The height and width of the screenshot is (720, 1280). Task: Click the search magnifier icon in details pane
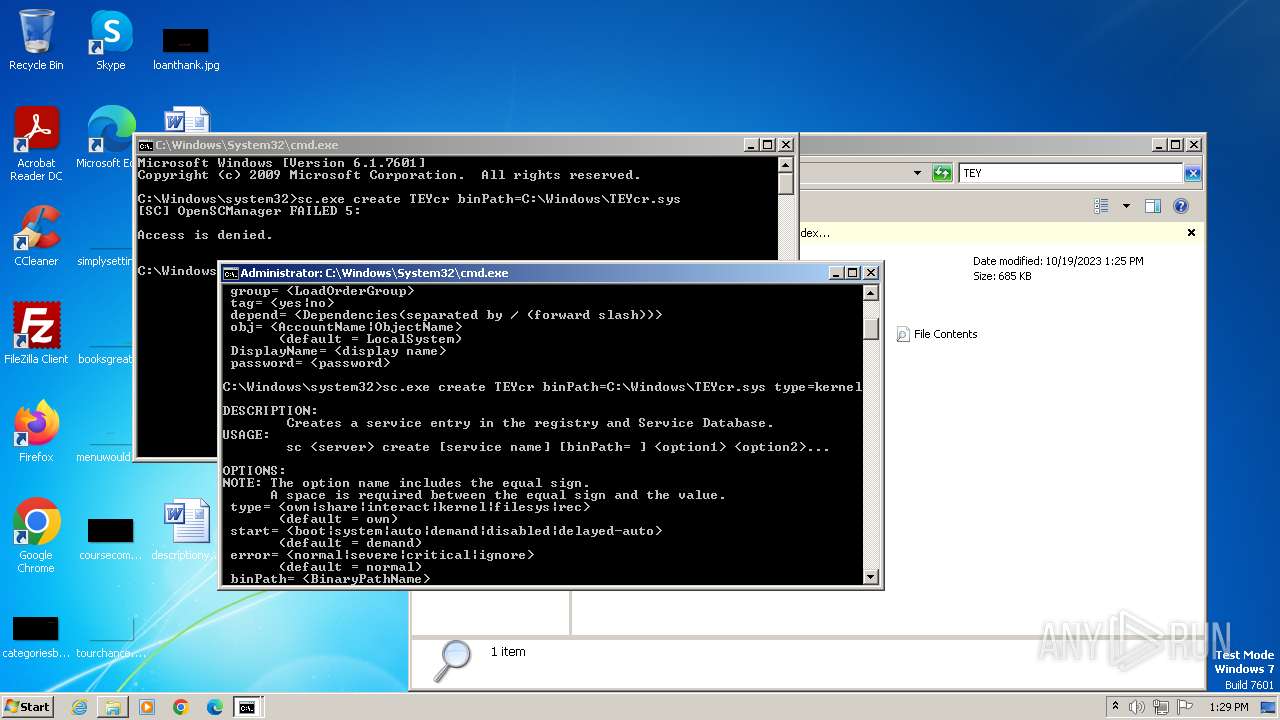(x=454, y=660)
